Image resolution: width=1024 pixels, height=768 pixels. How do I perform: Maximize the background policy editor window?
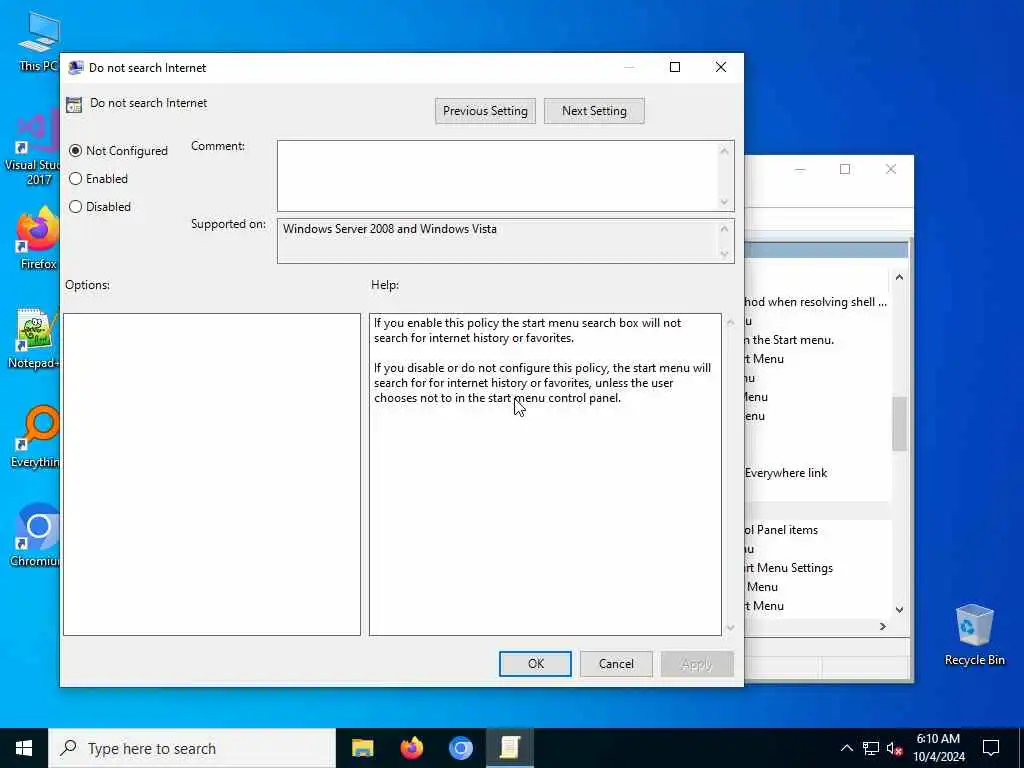(x=845, y=170)
